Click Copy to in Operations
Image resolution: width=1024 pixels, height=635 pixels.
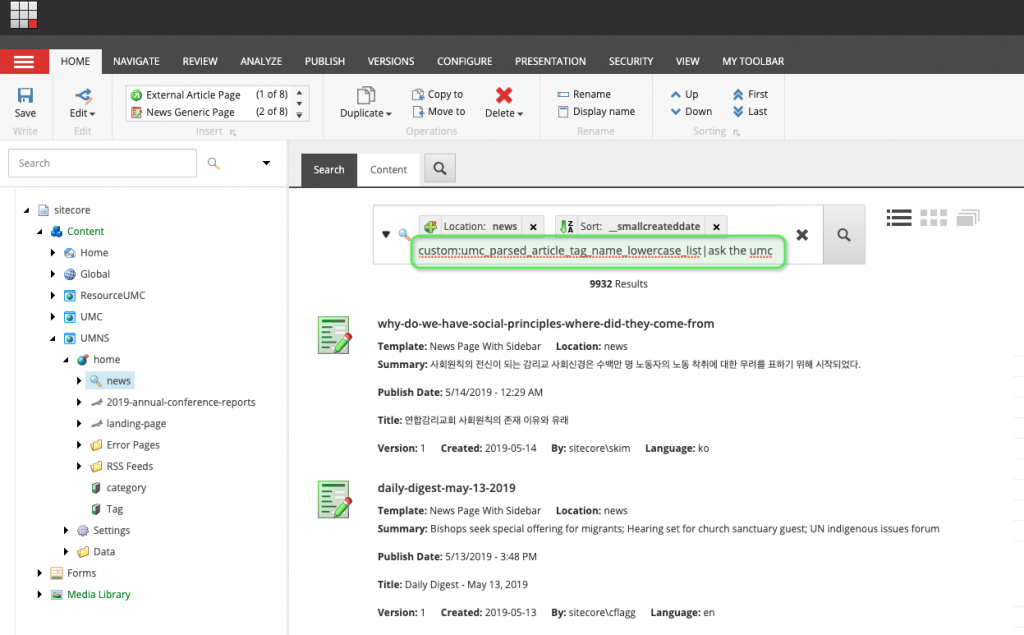pos(438,94)
